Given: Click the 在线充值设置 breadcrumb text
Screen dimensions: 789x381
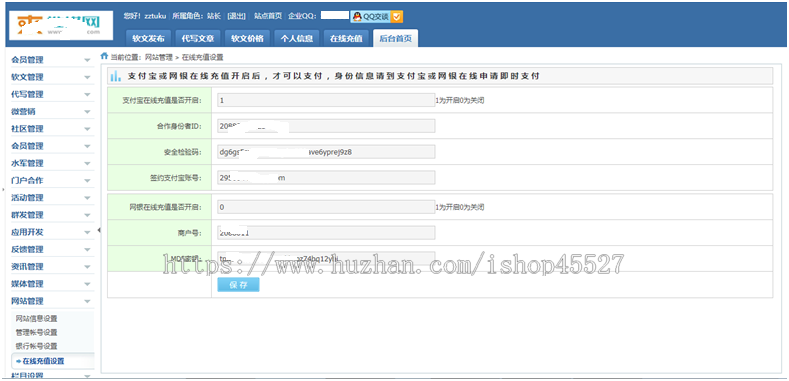Looking at the screenshot, I should [202, 57].
